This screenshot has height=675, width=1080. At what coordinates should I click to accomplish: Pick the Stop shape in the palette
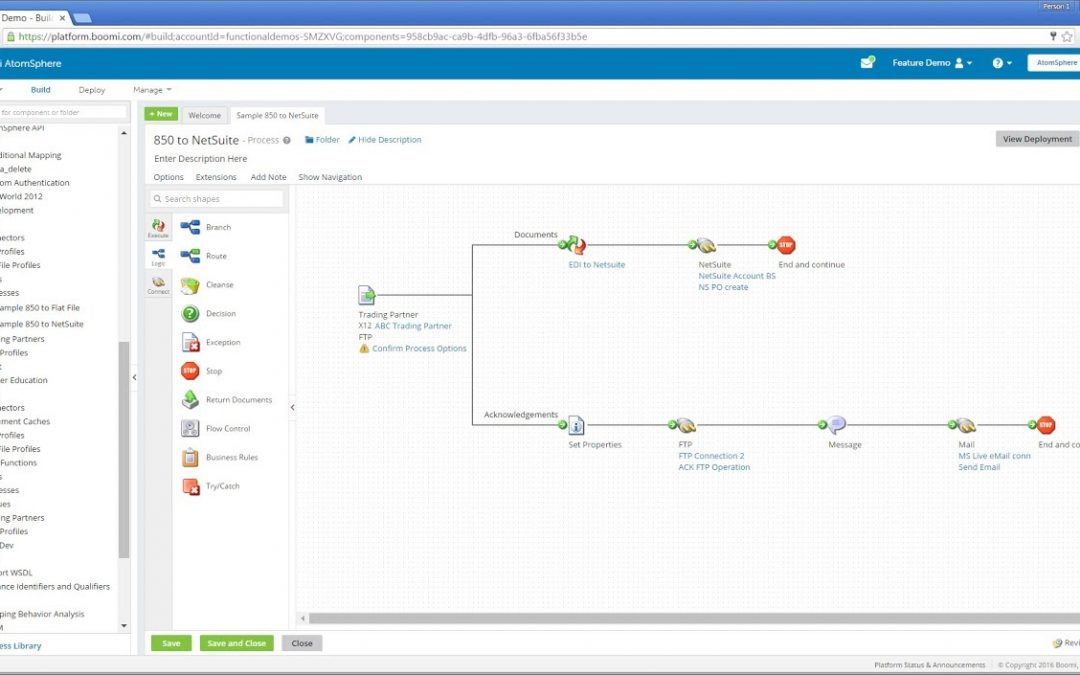tap(190, 371)
